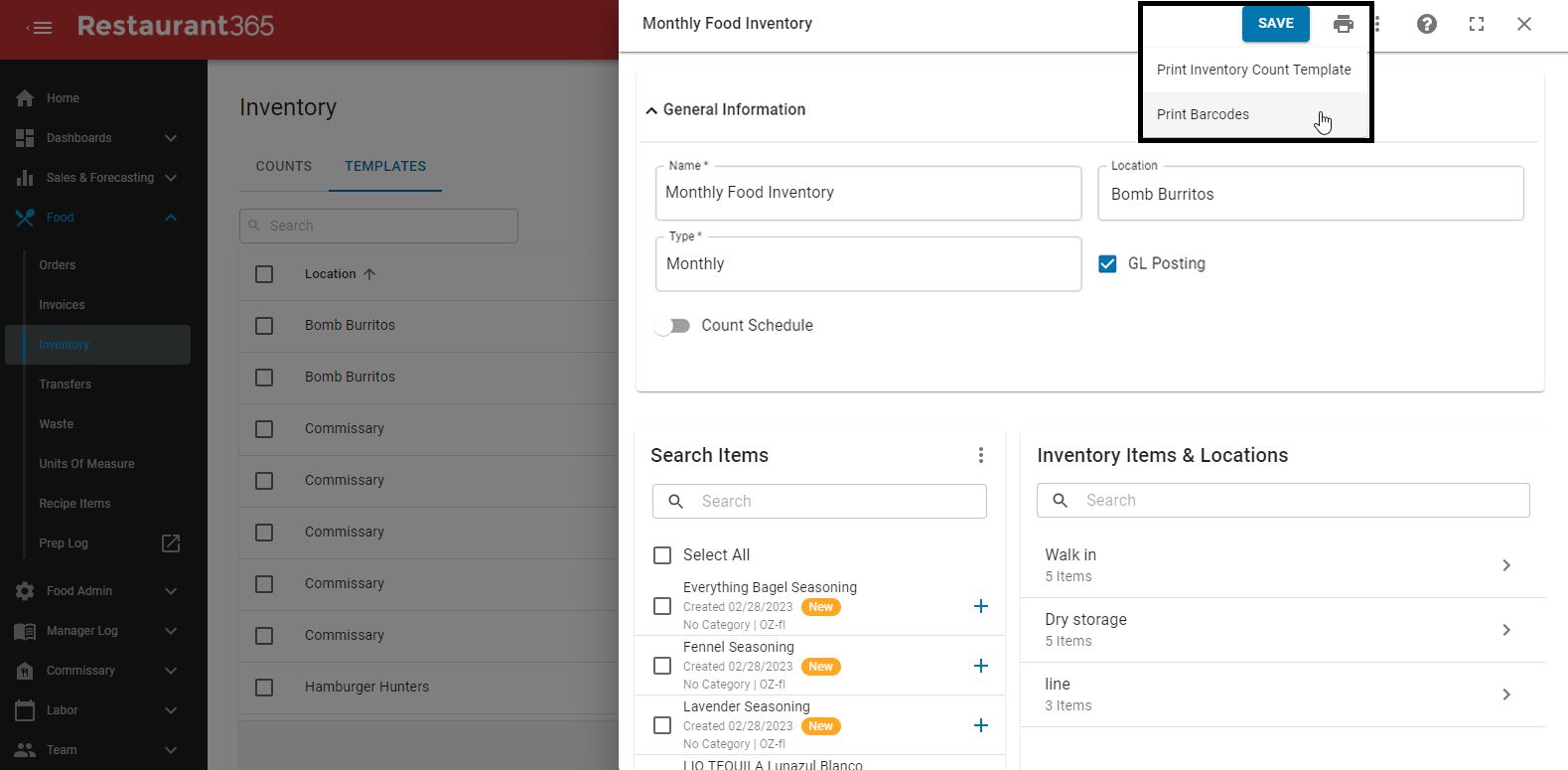Click the Restaurant365 logo
The width and height of the screenshot is (1568, 770).
pos(176,26)
